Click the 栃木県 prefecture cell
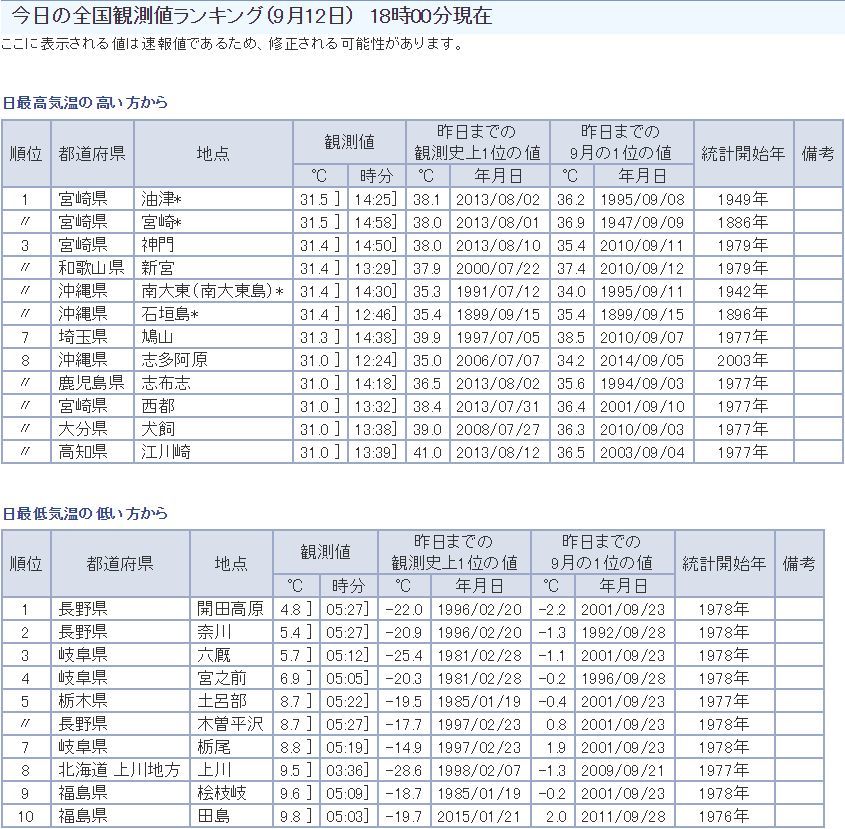The image size is (845, 829). coord(83,701)
